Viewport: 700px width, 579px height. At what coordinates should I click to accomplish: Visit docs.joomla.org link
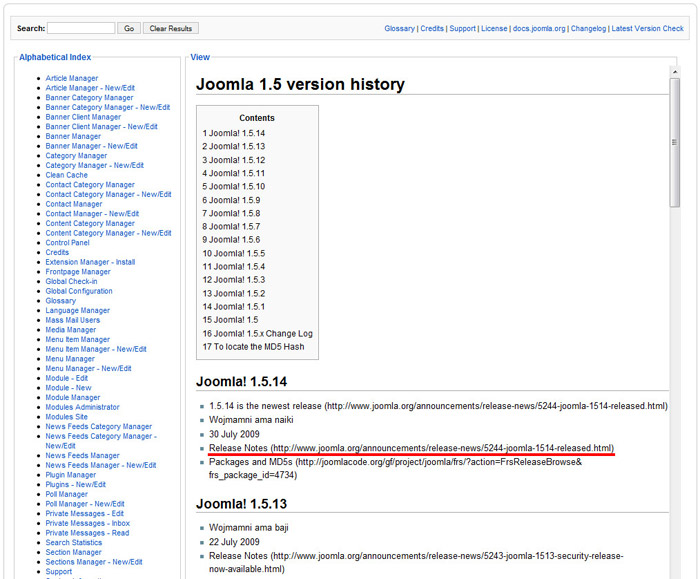tap(539, 28)
